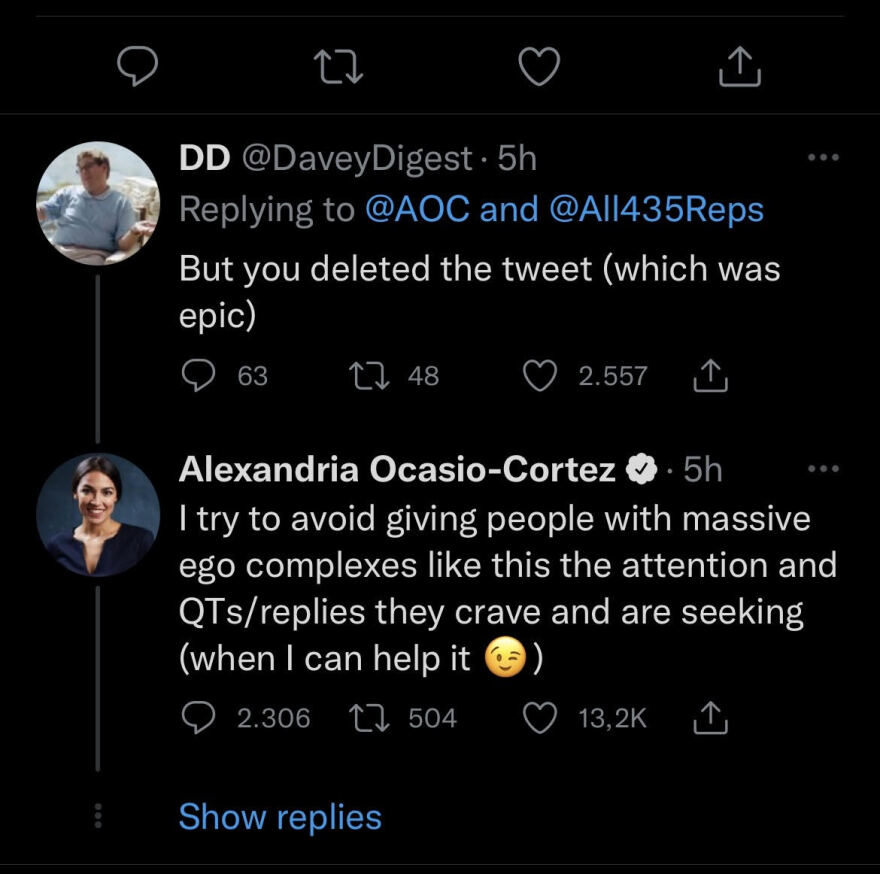The image size is (880, 874).
Task: Open more options for DaveyDigest's tweet
Action: 824,159
